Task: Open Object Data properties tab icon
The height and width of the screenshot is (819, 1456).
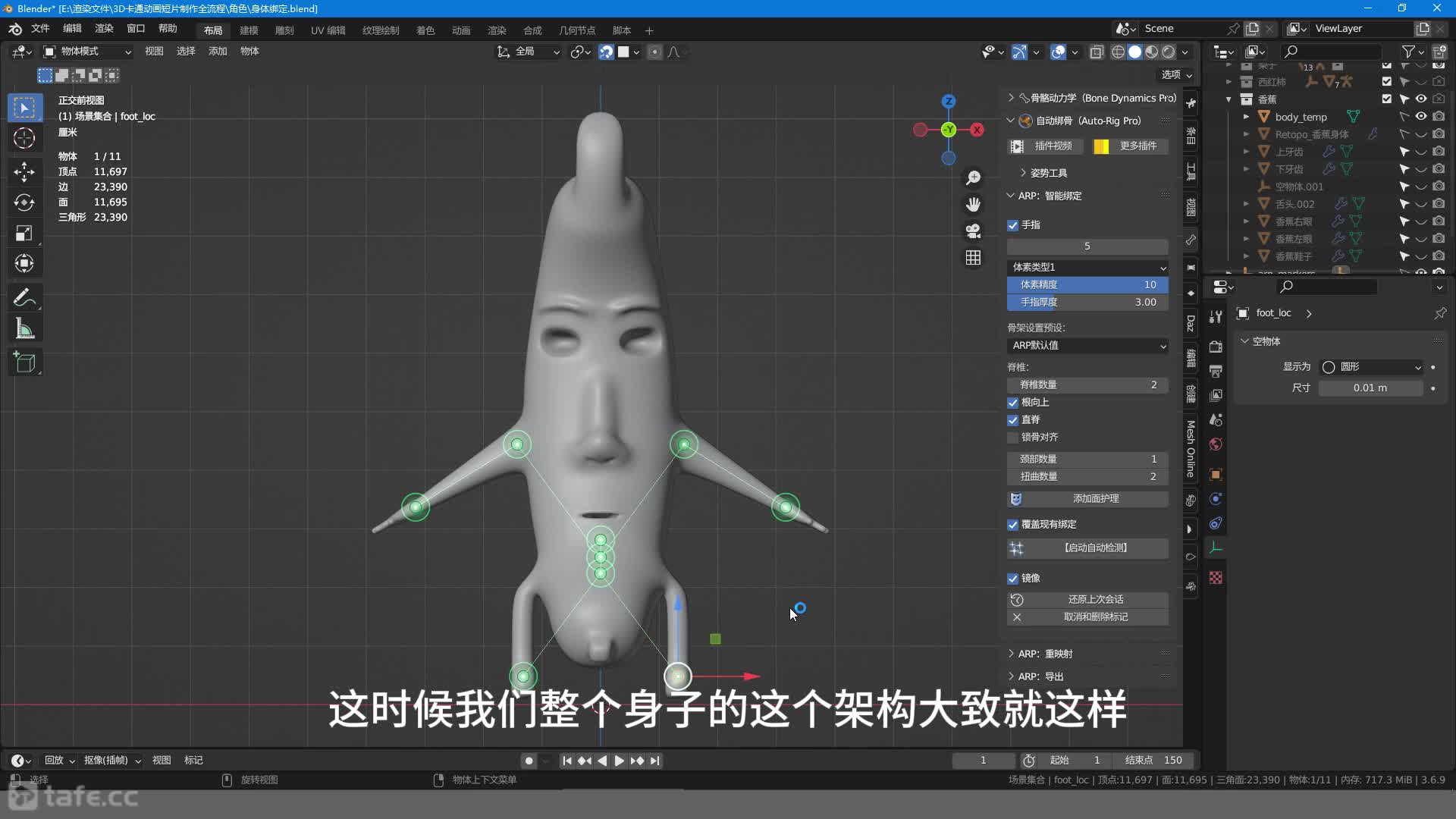Action: tap(1216, 548)
